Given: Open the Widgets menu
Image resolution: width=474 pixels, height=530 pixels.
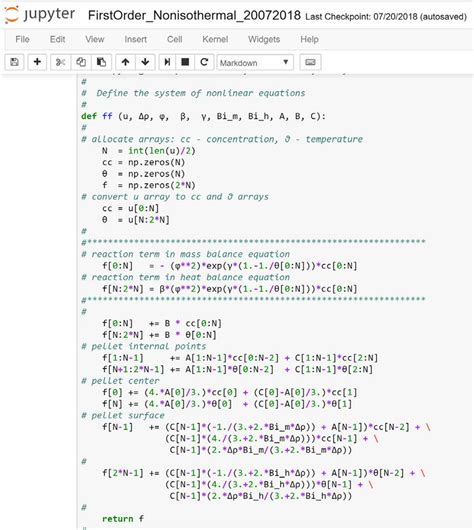Looking at the screenshot, I should click(264, 39).
